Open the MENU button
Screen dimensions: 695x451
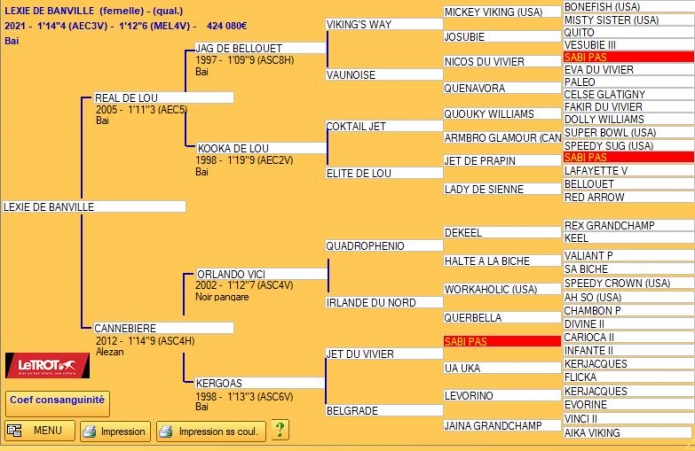[x=39, y=430]
